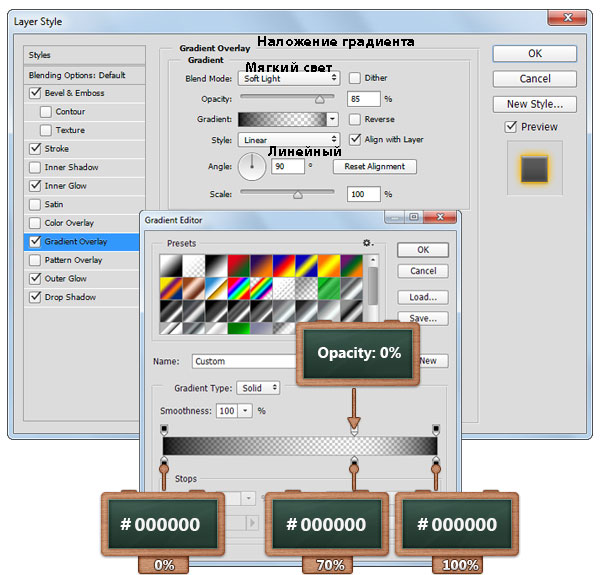Click the New Style... button

[x=535, y=104]
